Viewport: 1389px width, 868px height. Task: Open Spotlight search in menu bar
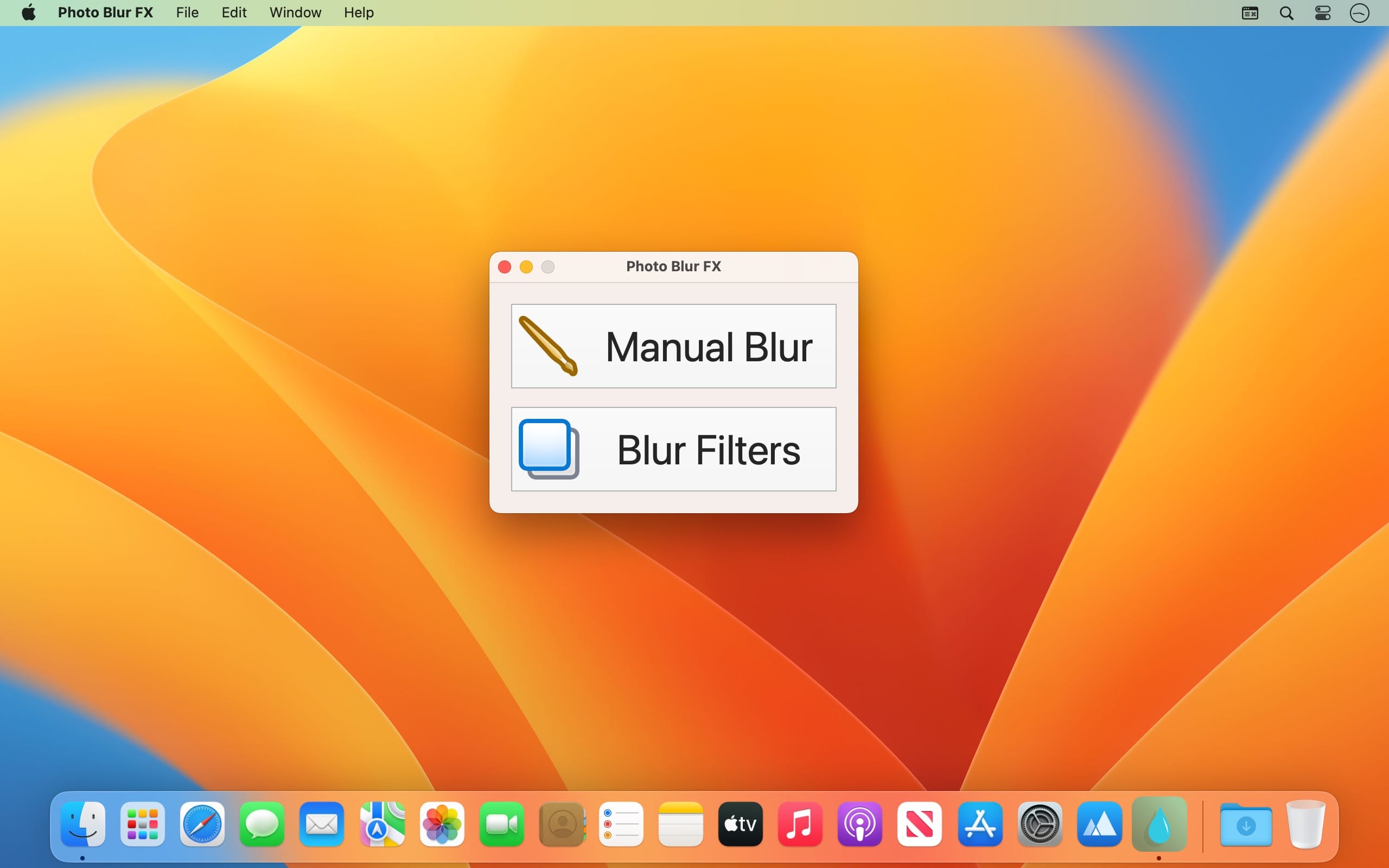coord(1286,12)
